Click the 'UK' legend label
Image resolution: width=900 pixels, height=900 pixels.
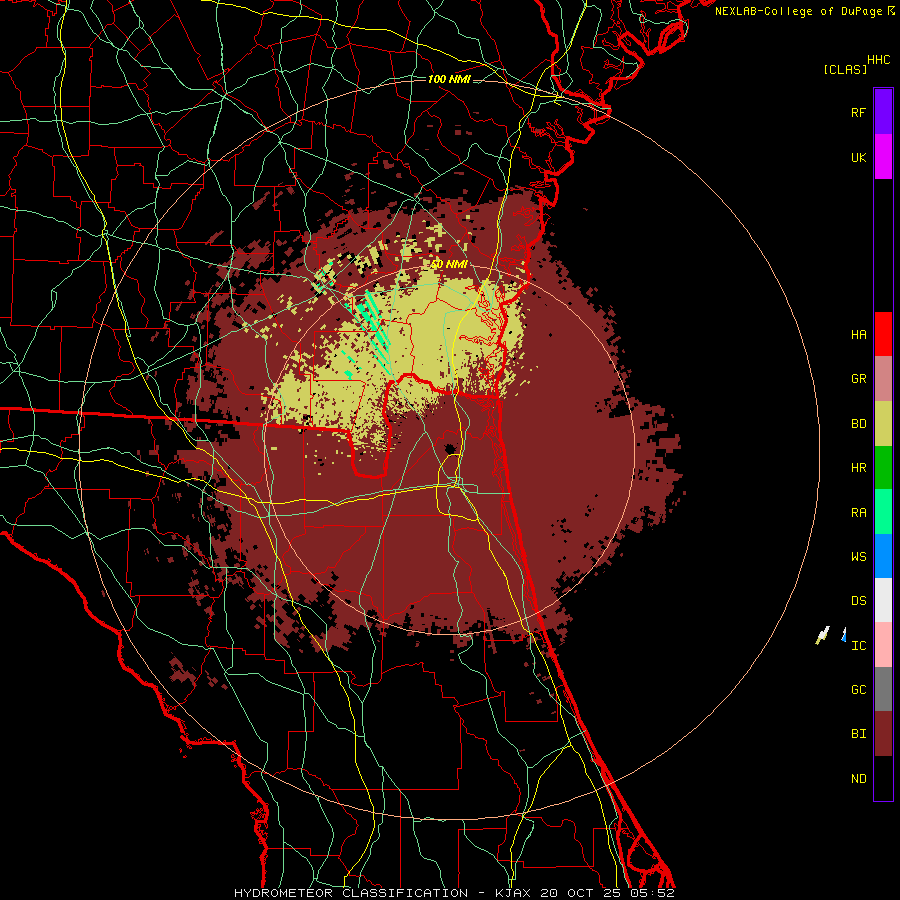(858, 158)
